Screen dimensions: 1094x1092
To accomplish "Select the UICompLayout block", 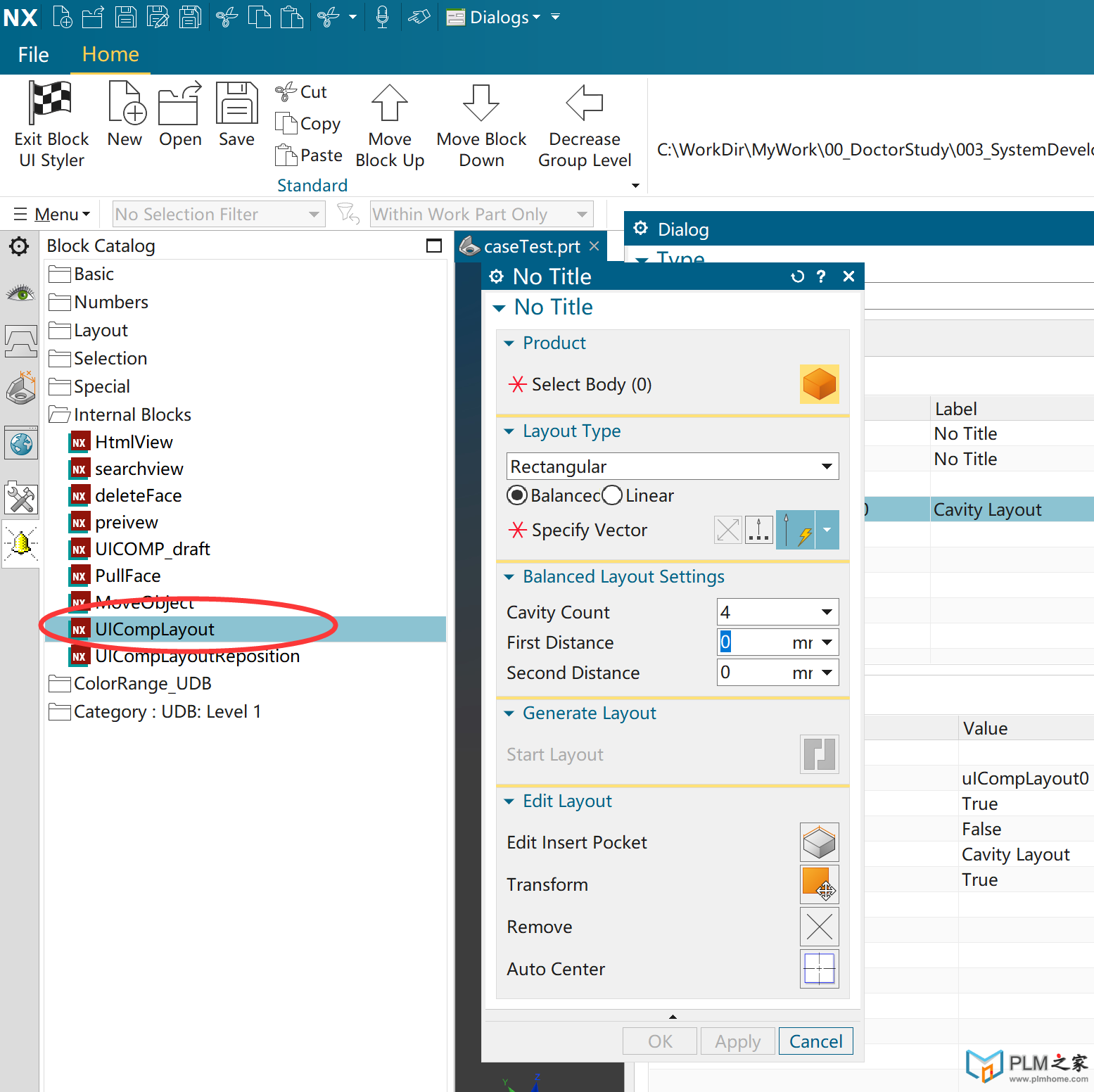I will coord(245,629).
